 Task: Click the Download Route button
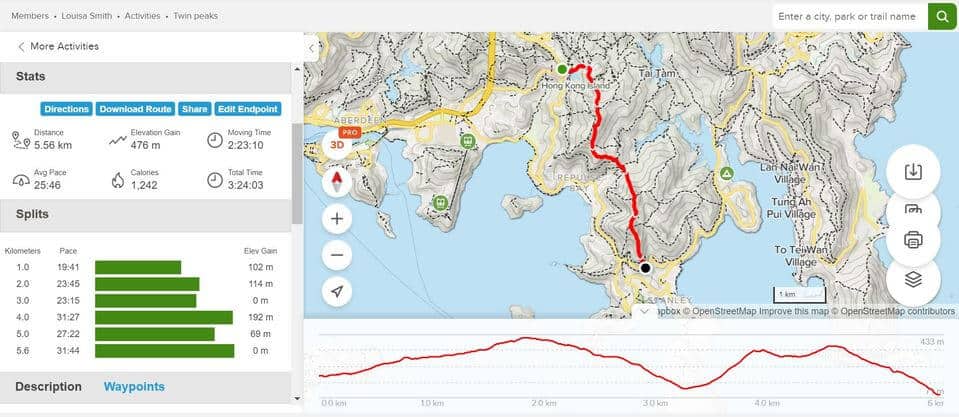[135, 109]
